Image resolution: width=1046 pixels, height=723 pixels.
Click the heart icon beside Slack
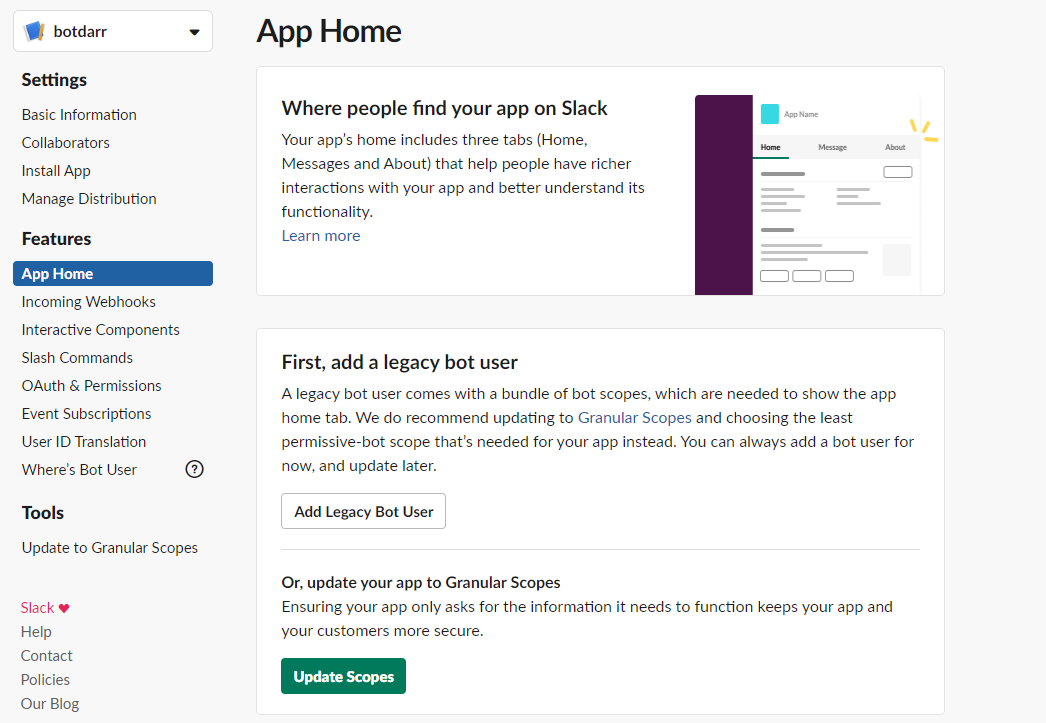click(64, 608)
